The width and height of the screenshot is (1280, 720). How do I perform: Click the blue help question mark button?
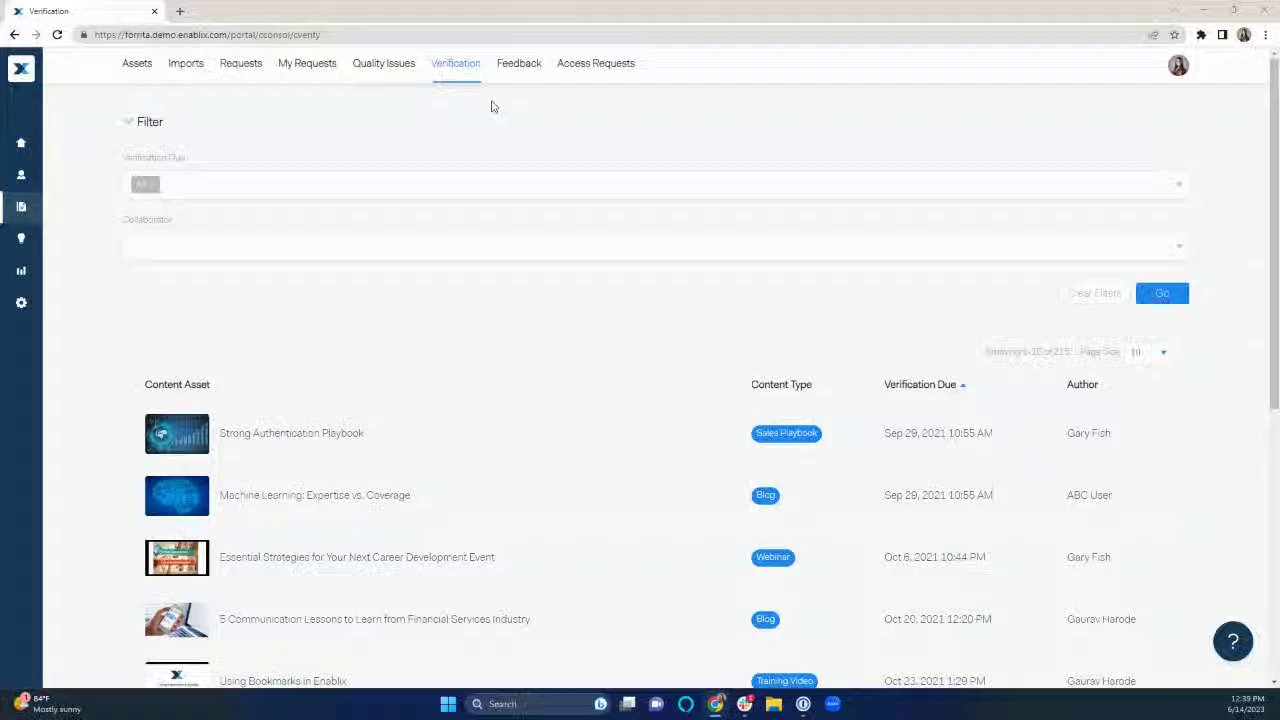click(1233, 642)
